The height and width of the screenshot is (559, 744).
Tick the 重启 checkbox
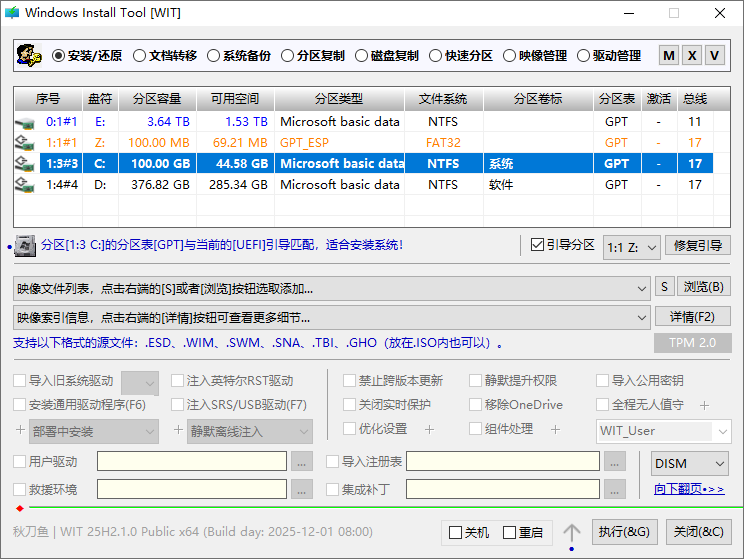click(509, 532)
